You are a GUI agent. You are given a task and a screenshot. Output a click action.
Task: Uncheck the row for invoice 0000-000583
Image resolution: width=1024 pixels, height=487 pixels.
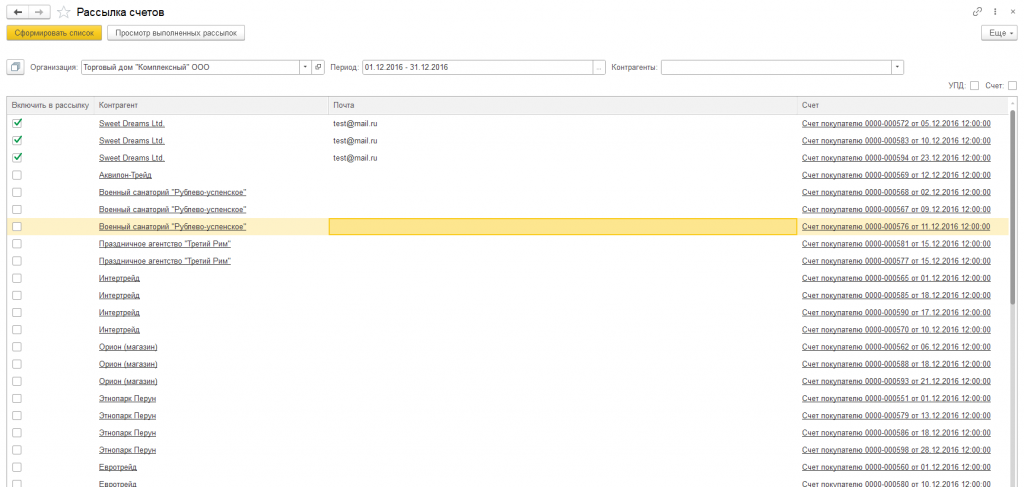tap(17, 140)
